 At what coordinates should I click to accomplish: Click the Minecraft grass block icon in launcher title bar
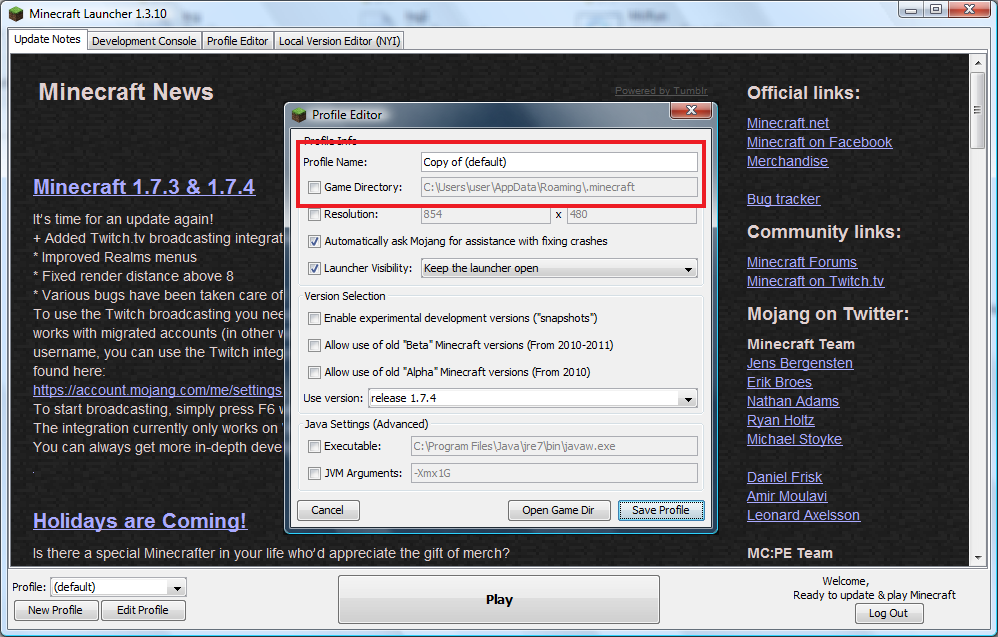(x=16, y=13)
